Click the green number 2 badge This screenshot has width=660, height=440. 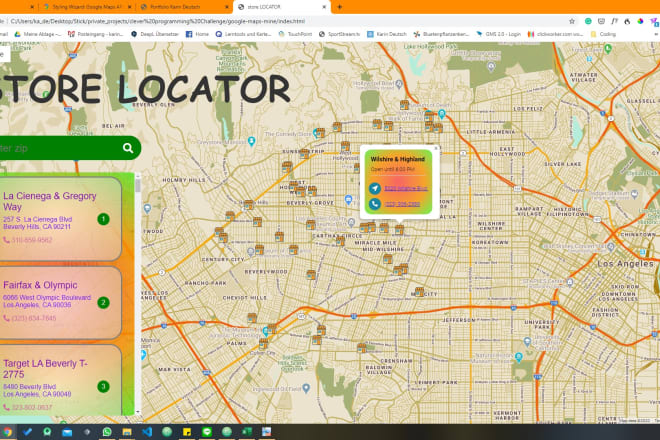tap(103, 302)
